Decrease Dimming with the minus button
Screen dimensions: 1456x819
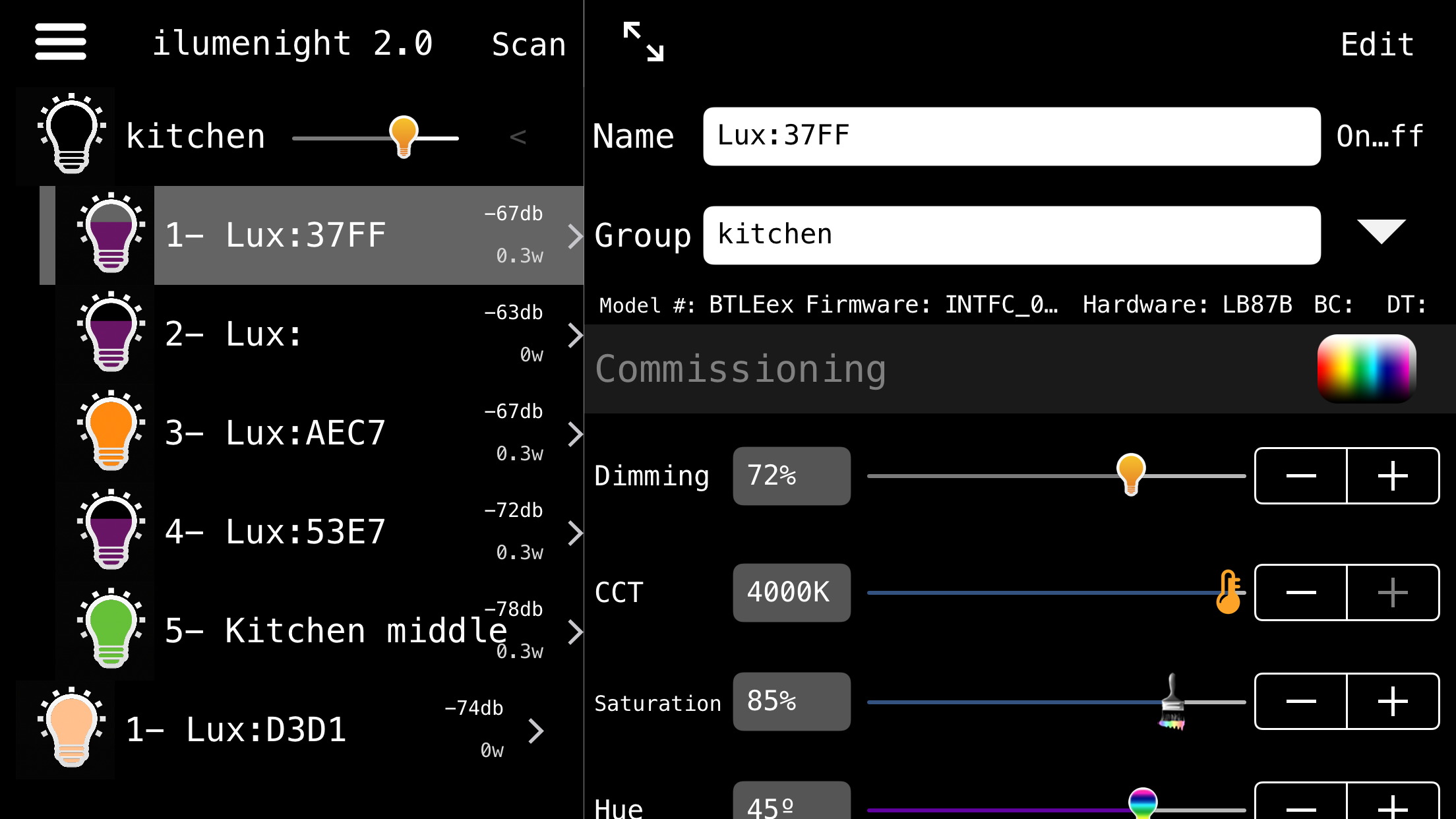[x=1301, y=475]
